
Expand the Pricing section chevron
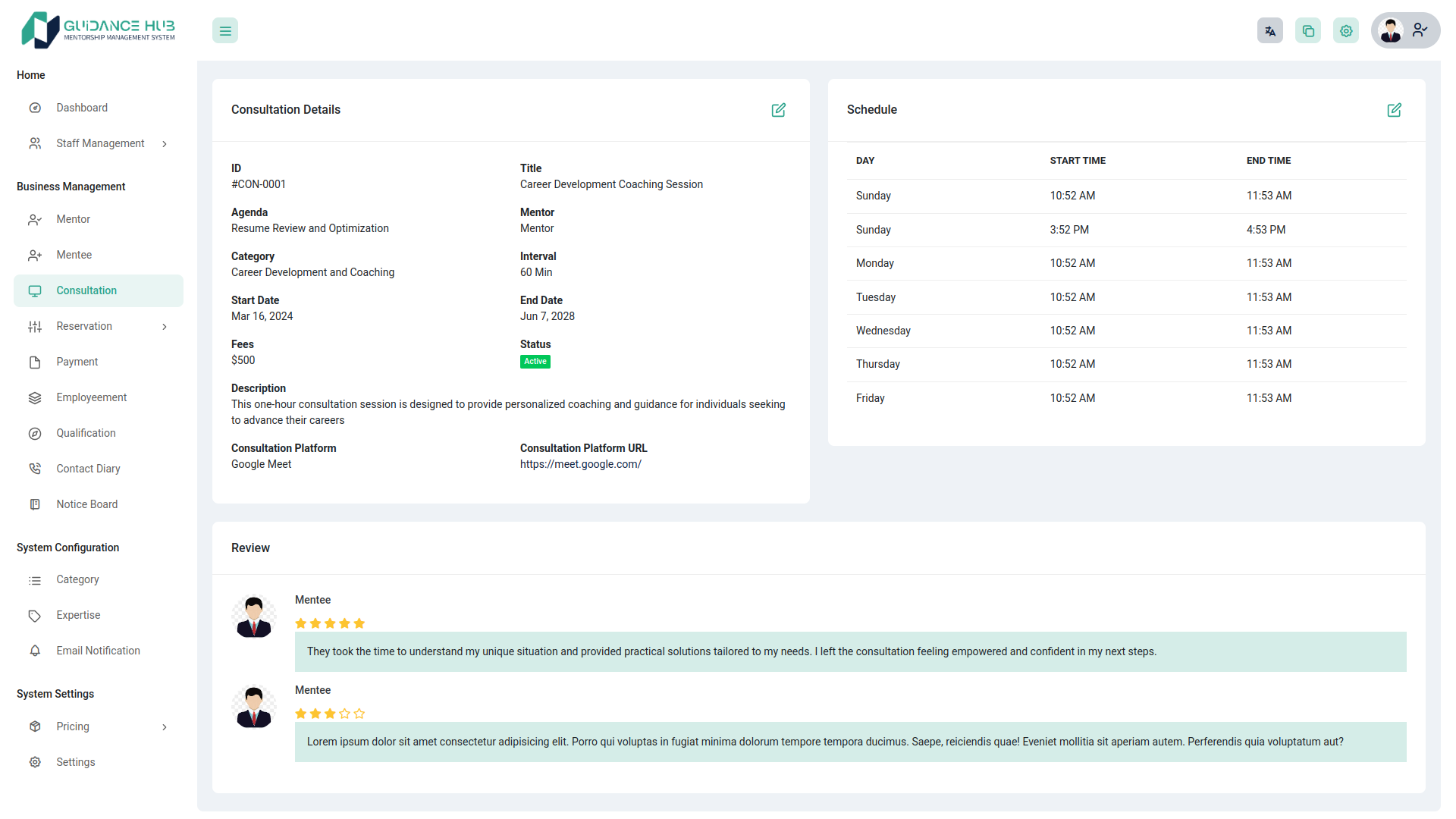165,726
